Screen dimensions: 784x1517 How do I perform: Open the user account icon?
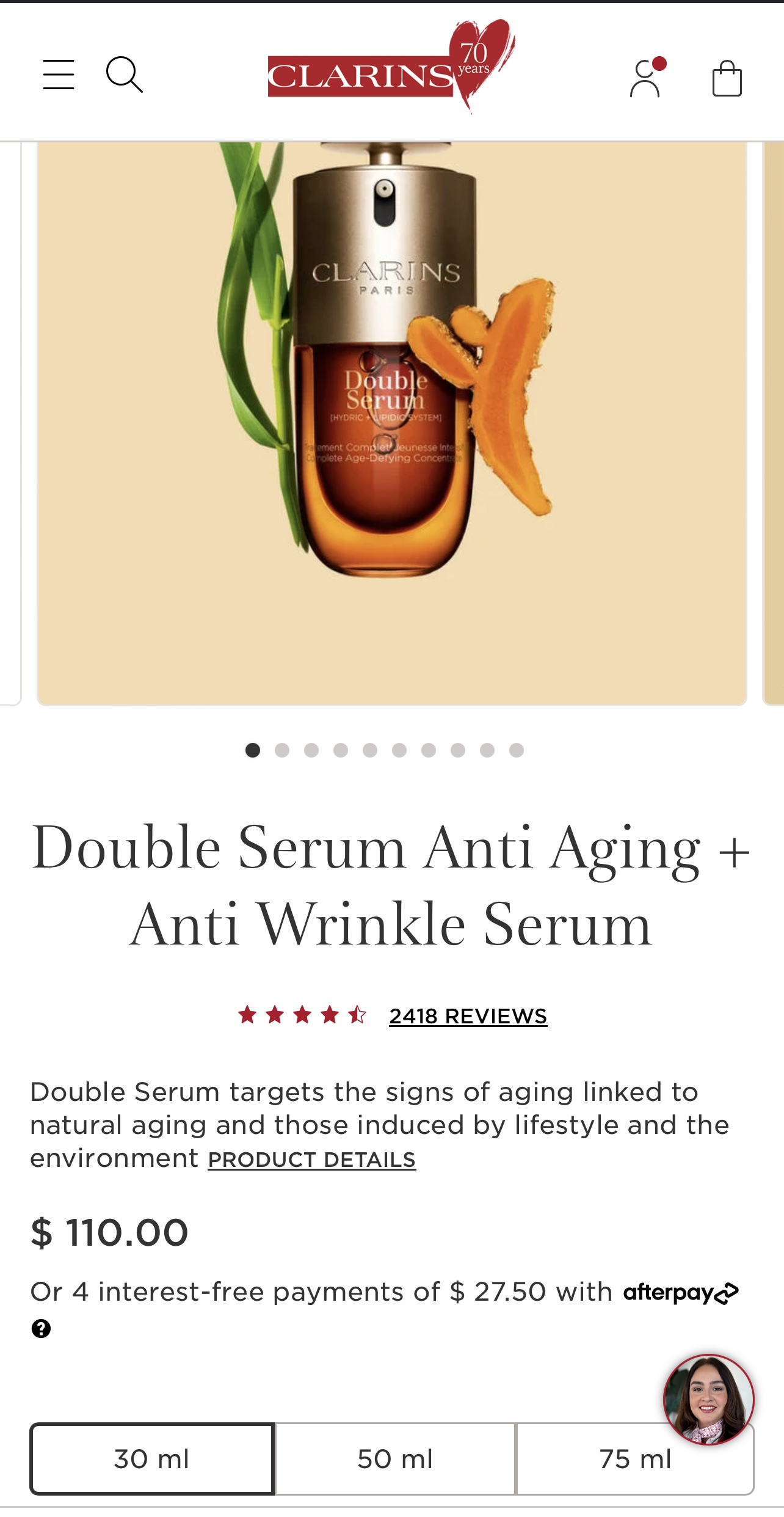click(x=646, y=78)
